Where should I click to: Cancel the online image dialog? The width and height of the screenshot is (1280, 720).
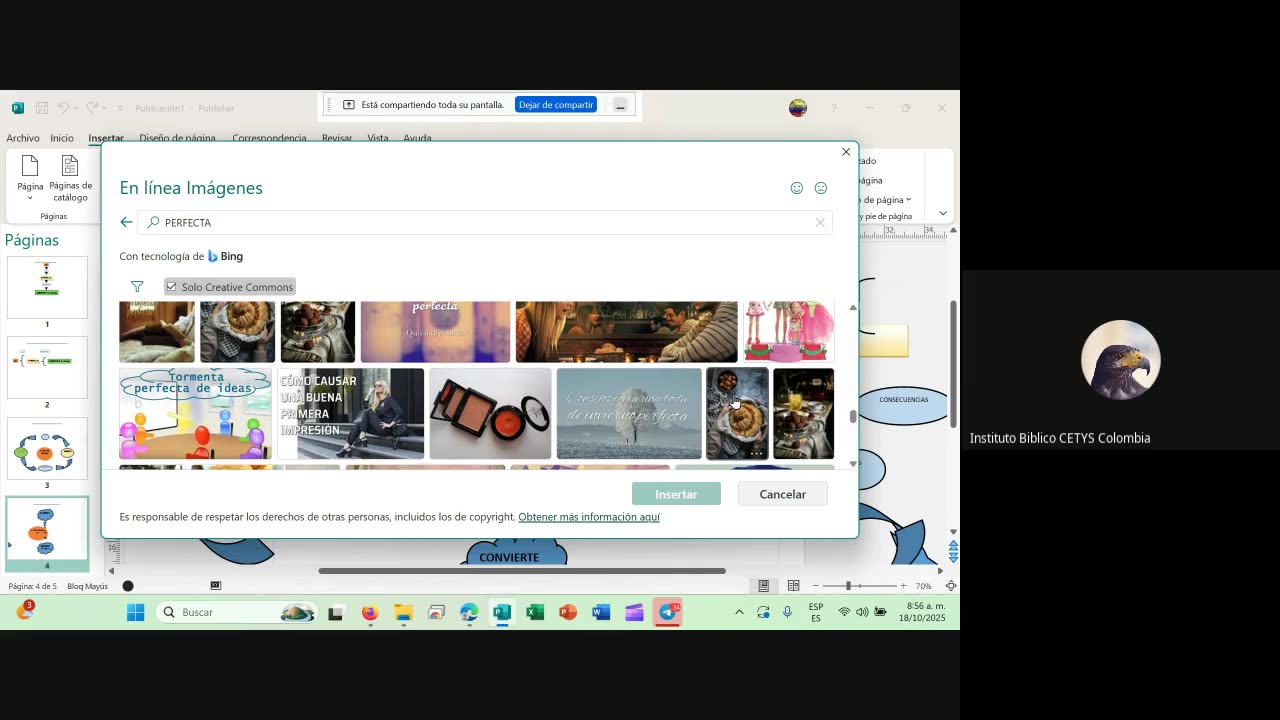click(782, 494)
